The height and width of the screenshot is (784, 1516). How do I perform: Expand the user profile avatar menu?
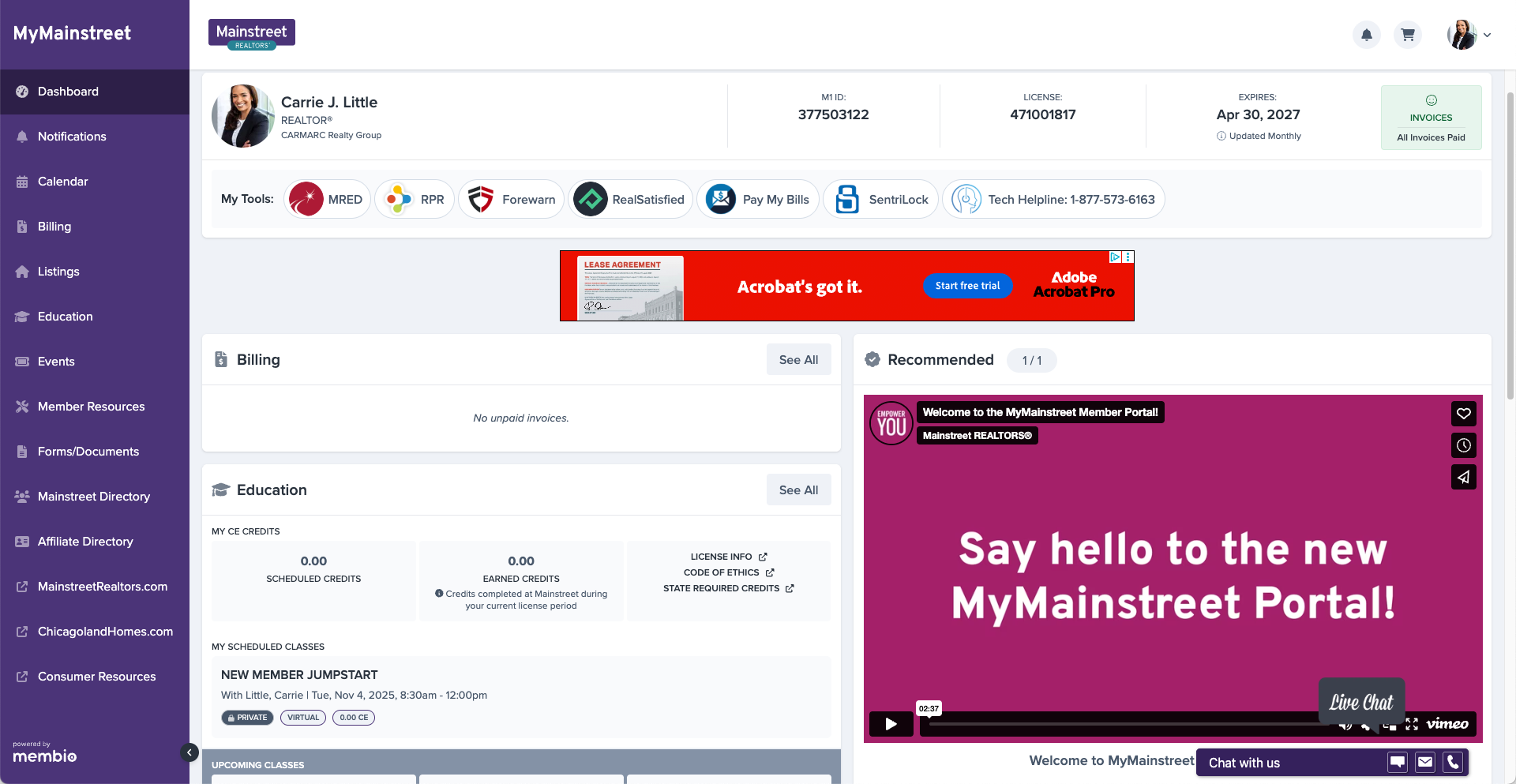pos(1469,35)
